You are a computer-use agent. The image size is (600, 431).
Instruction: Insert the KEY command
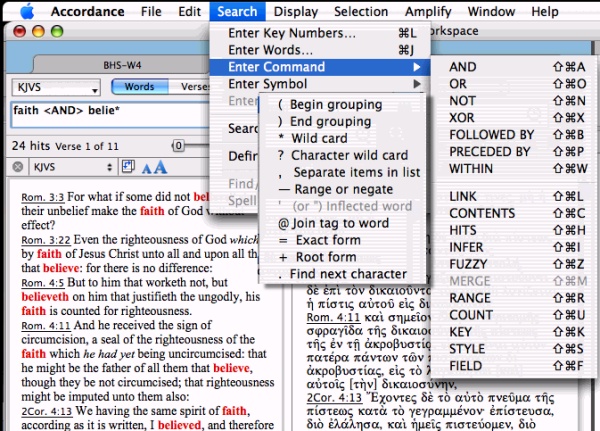tap(514, 332)
